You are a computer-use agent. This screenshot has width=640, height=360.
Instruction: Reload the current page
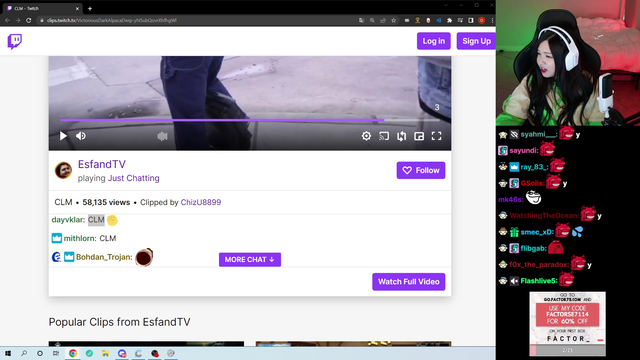click(29, 20)
